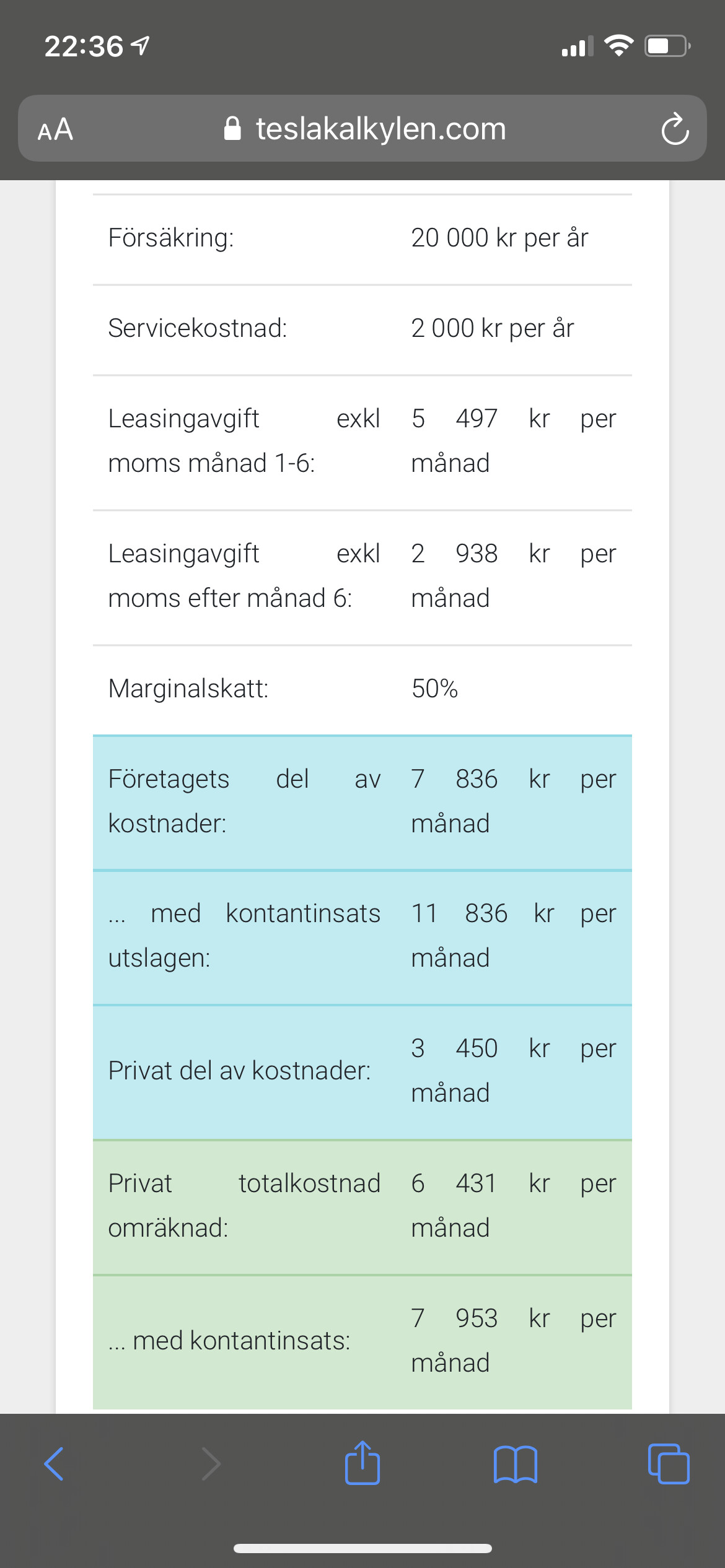The height and width of the screenshot is (1568, 725).
Task: Tap the Försäkring row label
Action: pos(171,238)
